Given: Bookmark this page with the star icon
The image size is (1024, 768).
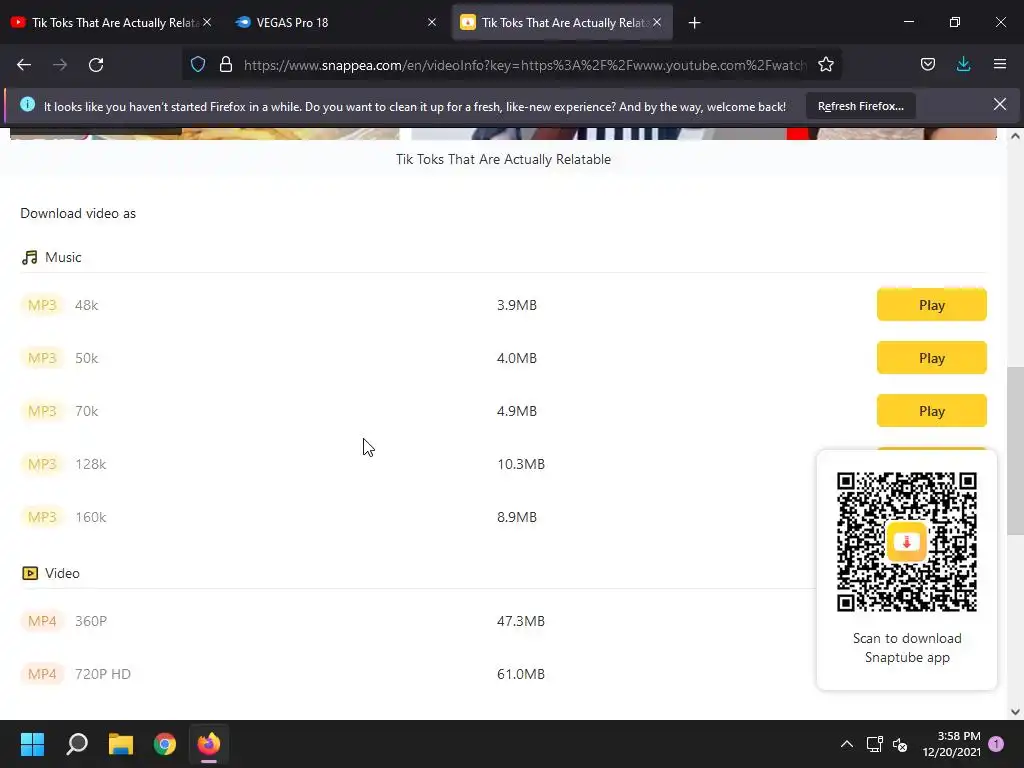Looking at the screenshot, I should pos(826,65).
